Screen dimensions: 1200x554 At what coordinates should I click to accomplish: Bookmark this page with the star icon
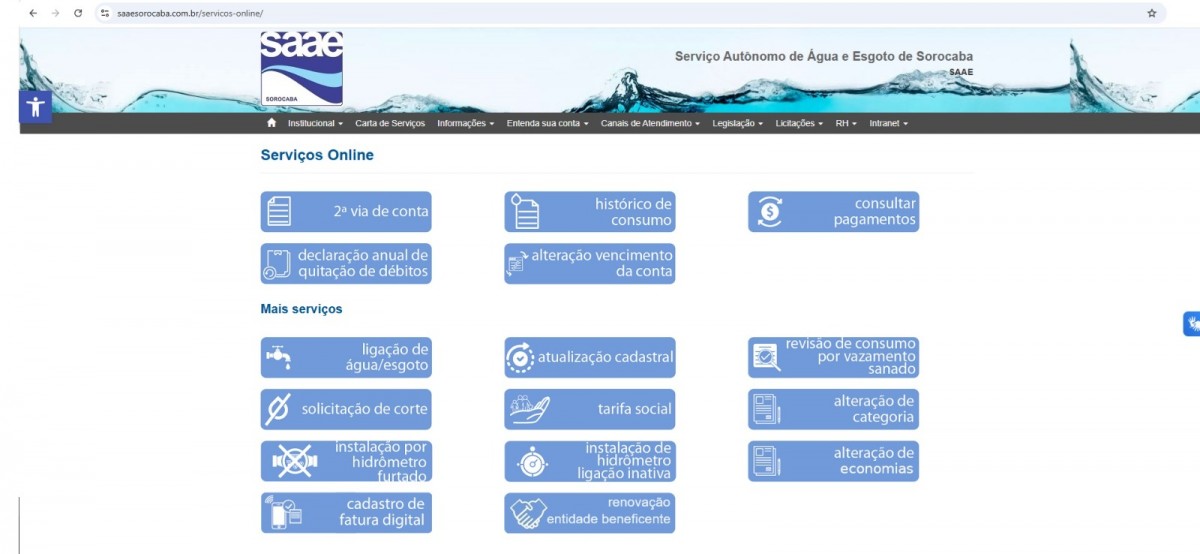coord(1151,13)
